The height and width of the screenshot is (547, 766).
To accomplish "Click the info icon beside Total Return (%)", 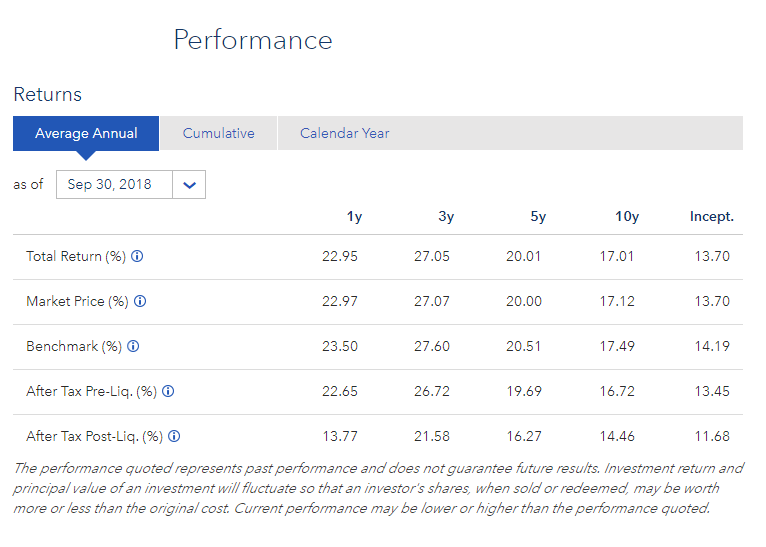I will click(x=137, y=256).
